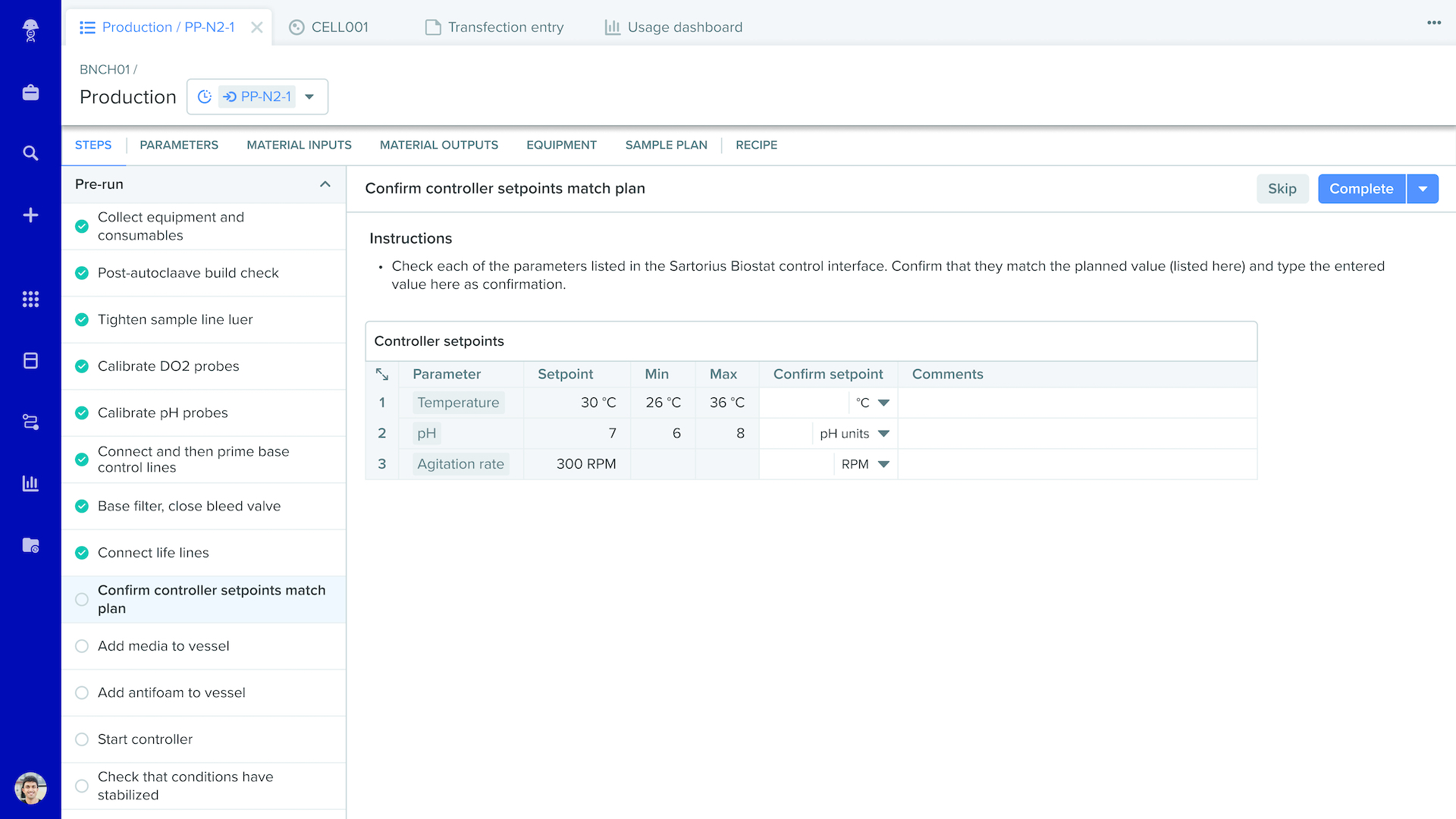This screenshot has height=819, width=1456.
Task: Switch to the CELL001 tab
Action: [x=328, y=27]
